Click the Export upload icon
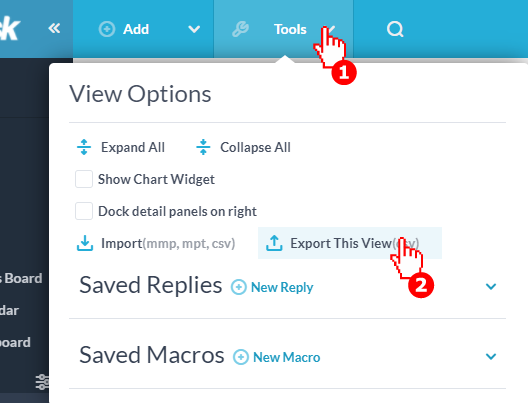Screen dimensions: 528x403 274,243
